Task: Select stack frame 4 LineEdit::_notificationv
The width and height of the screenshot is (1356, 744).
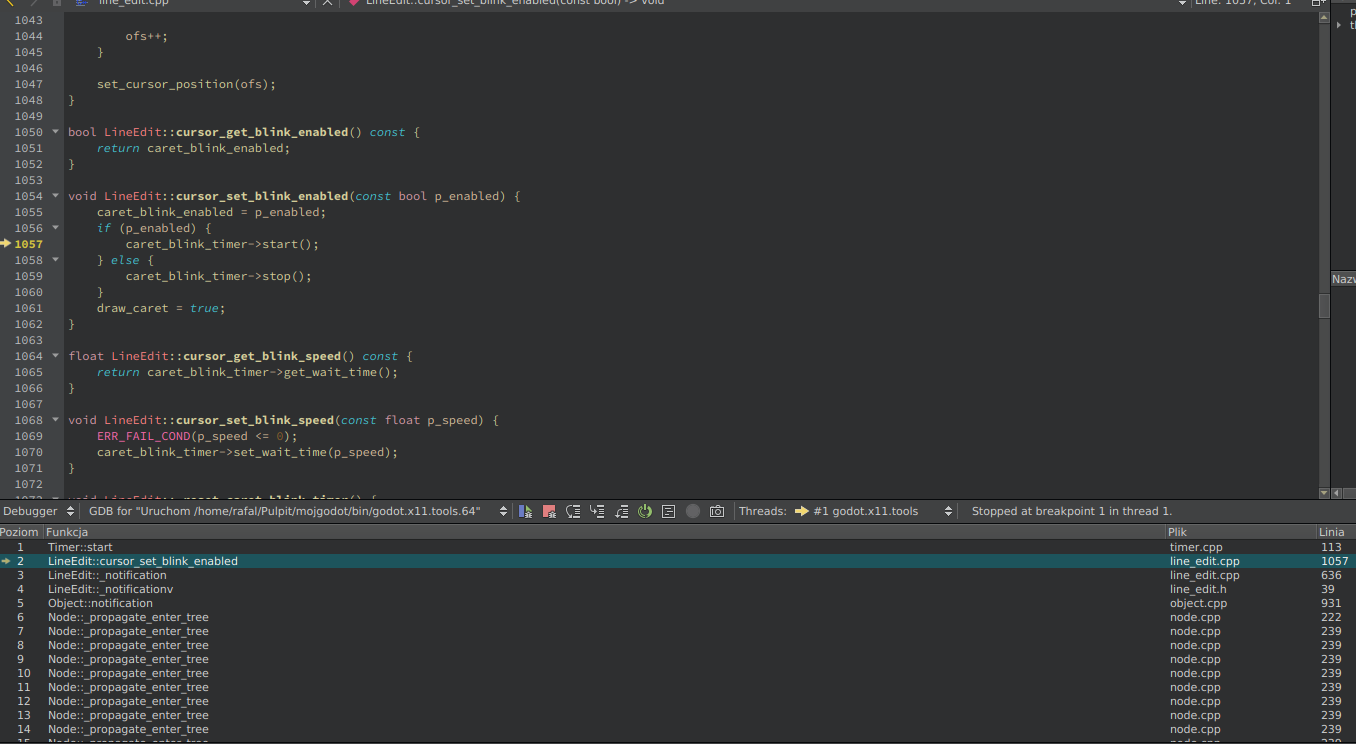Action: 678,589
